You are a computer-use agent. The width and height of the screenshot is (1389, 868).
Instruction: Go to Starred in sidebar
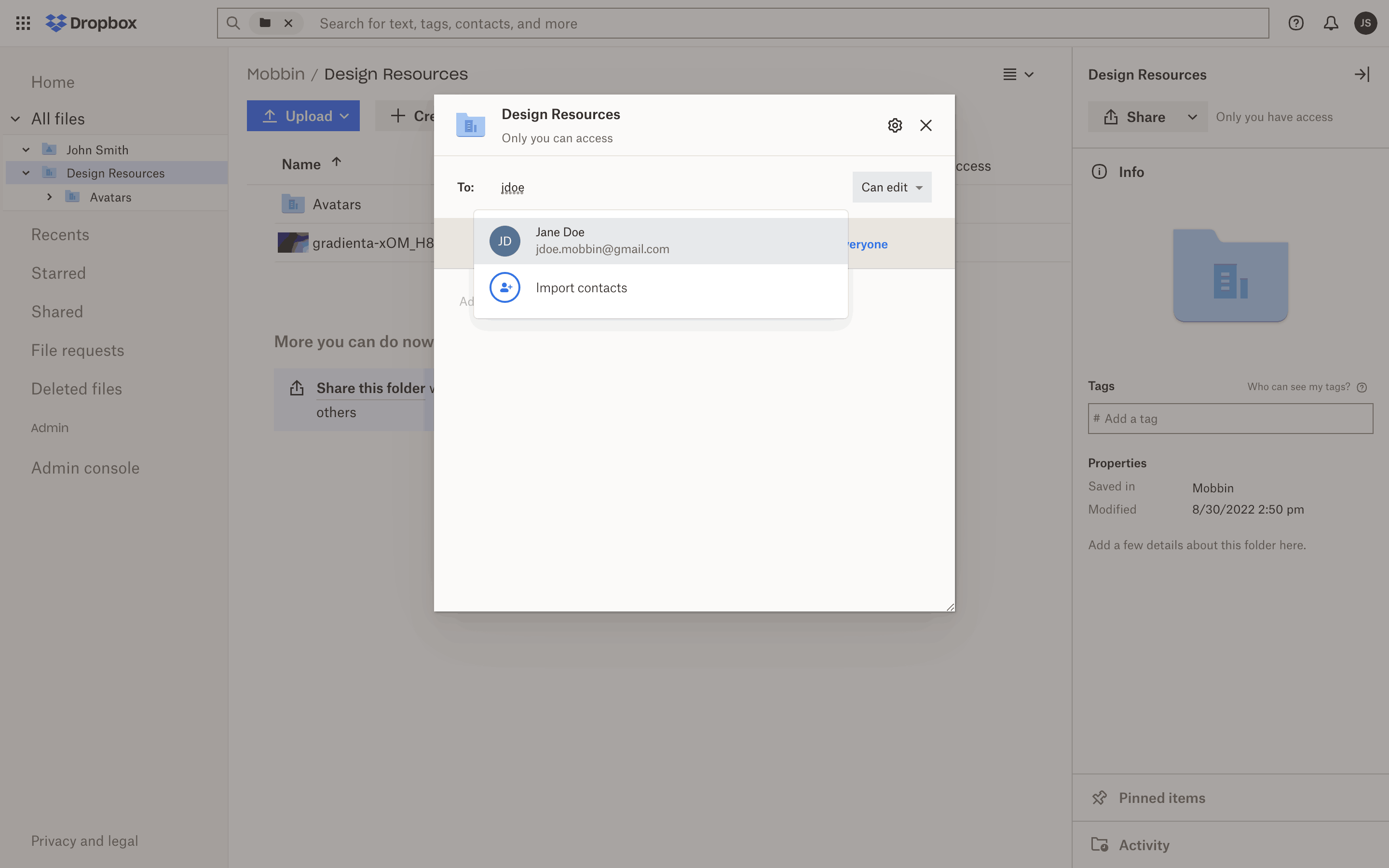(58, 273)
